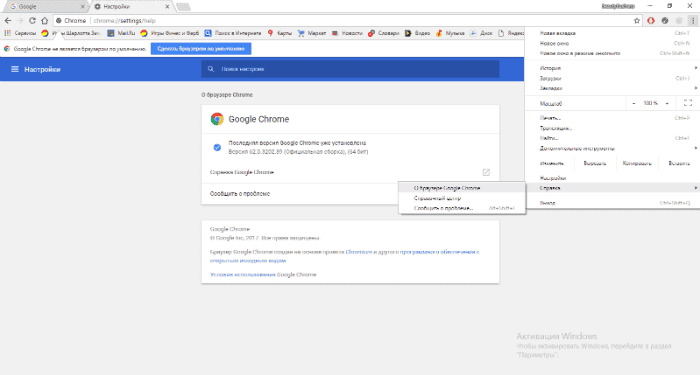Close the Настройки tab
The height and width of the screenshot is (375, 700).
coord(167,7)
